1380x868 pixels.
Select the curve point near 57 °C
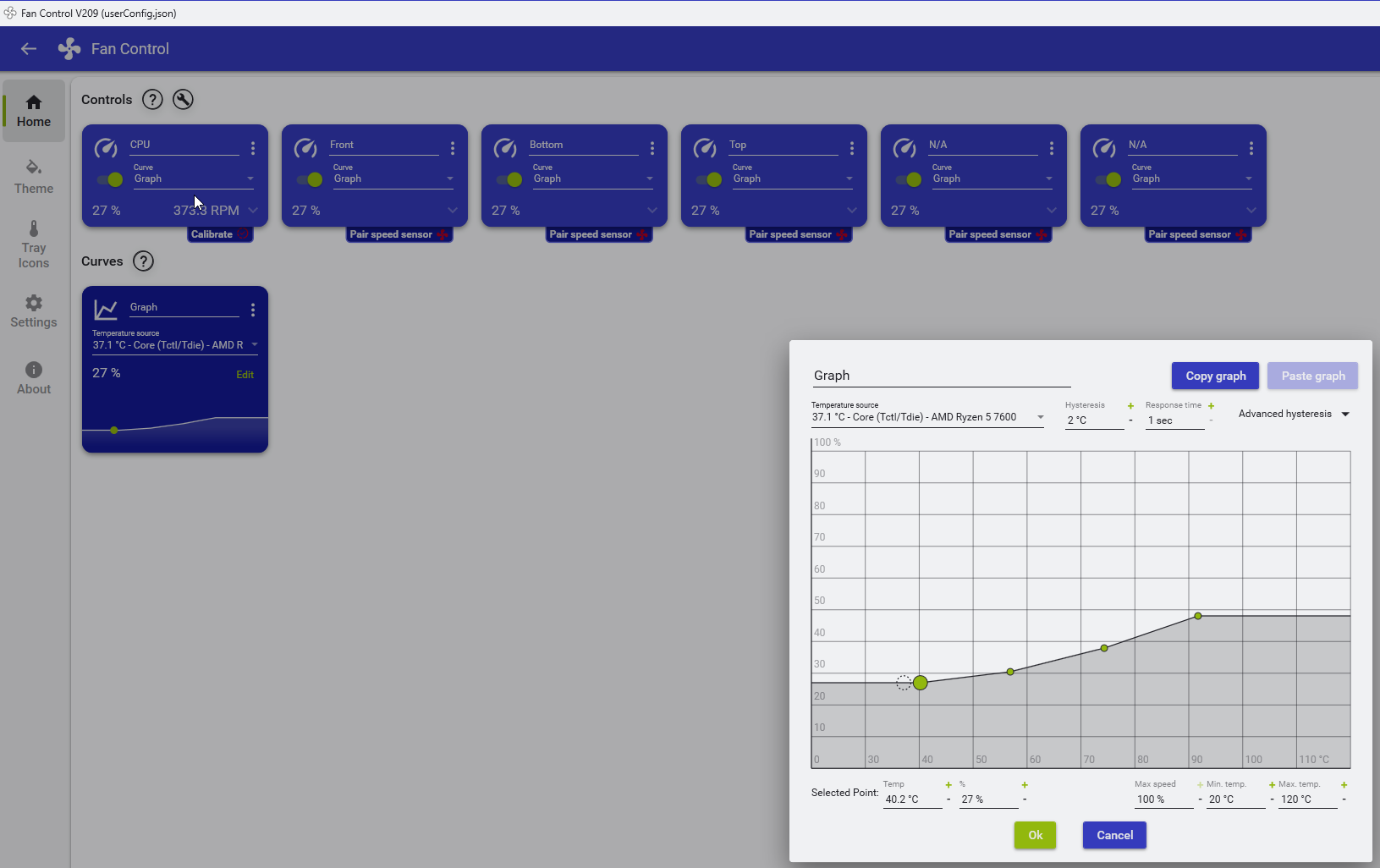pyautogui.click(x=1010, y=672)
